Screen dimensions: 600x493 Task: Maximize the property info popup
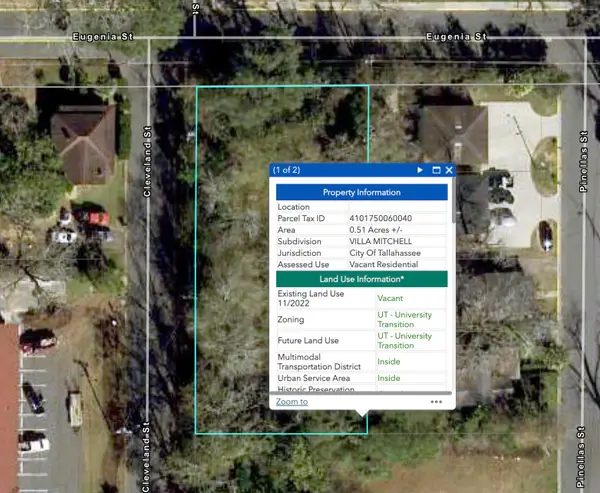point(436,170)
